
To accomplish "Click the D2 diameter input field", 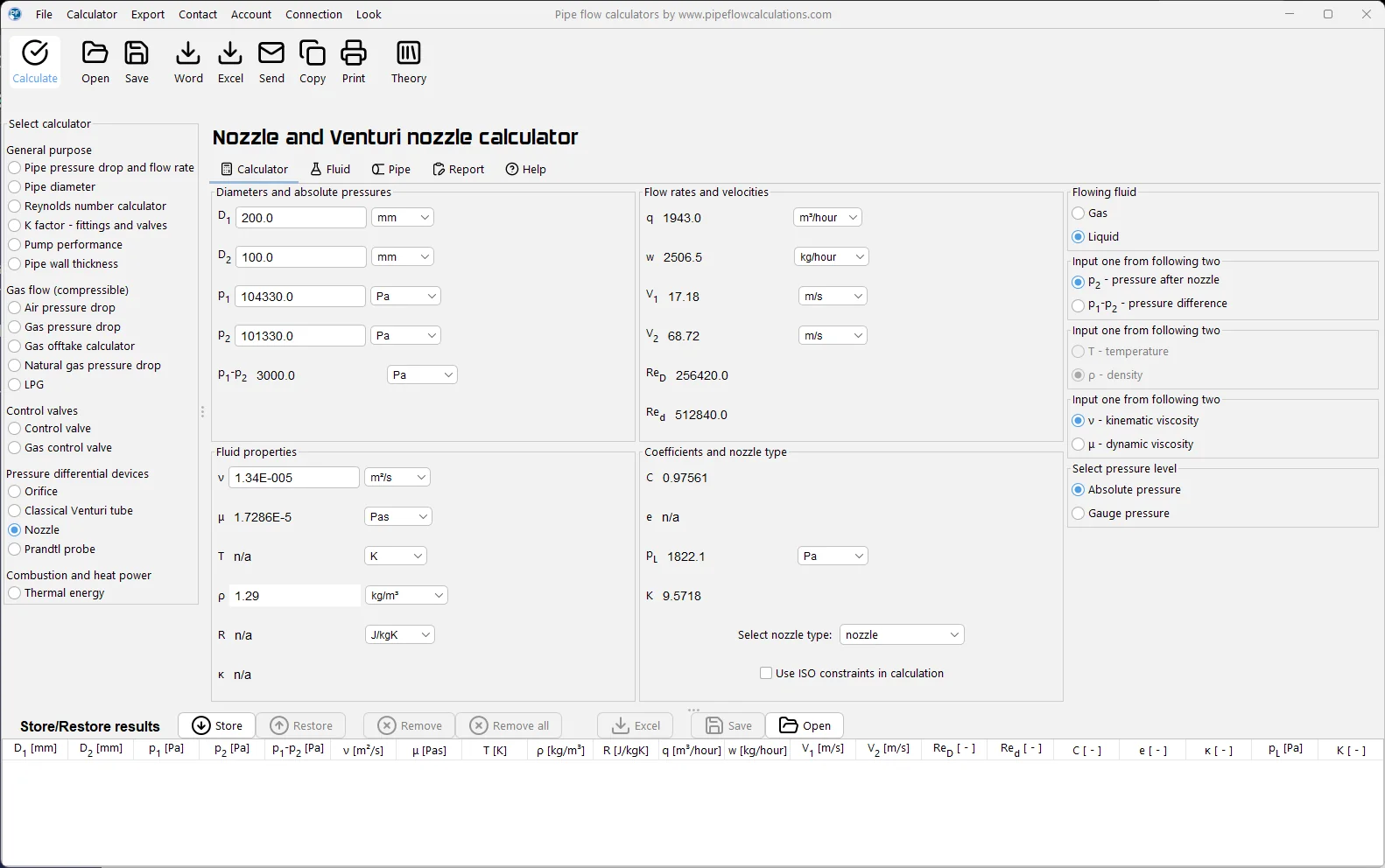I will [300, 256].
